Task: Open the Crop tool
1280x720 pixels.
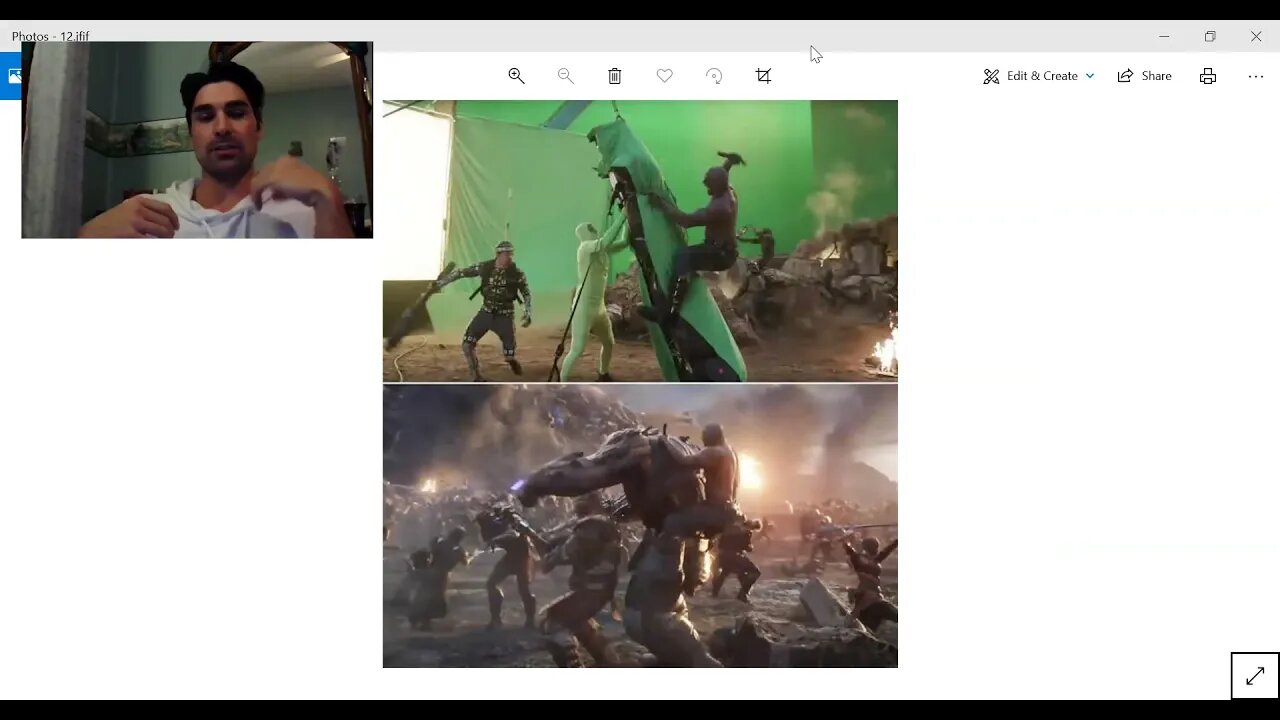Action: coord(764,76)
